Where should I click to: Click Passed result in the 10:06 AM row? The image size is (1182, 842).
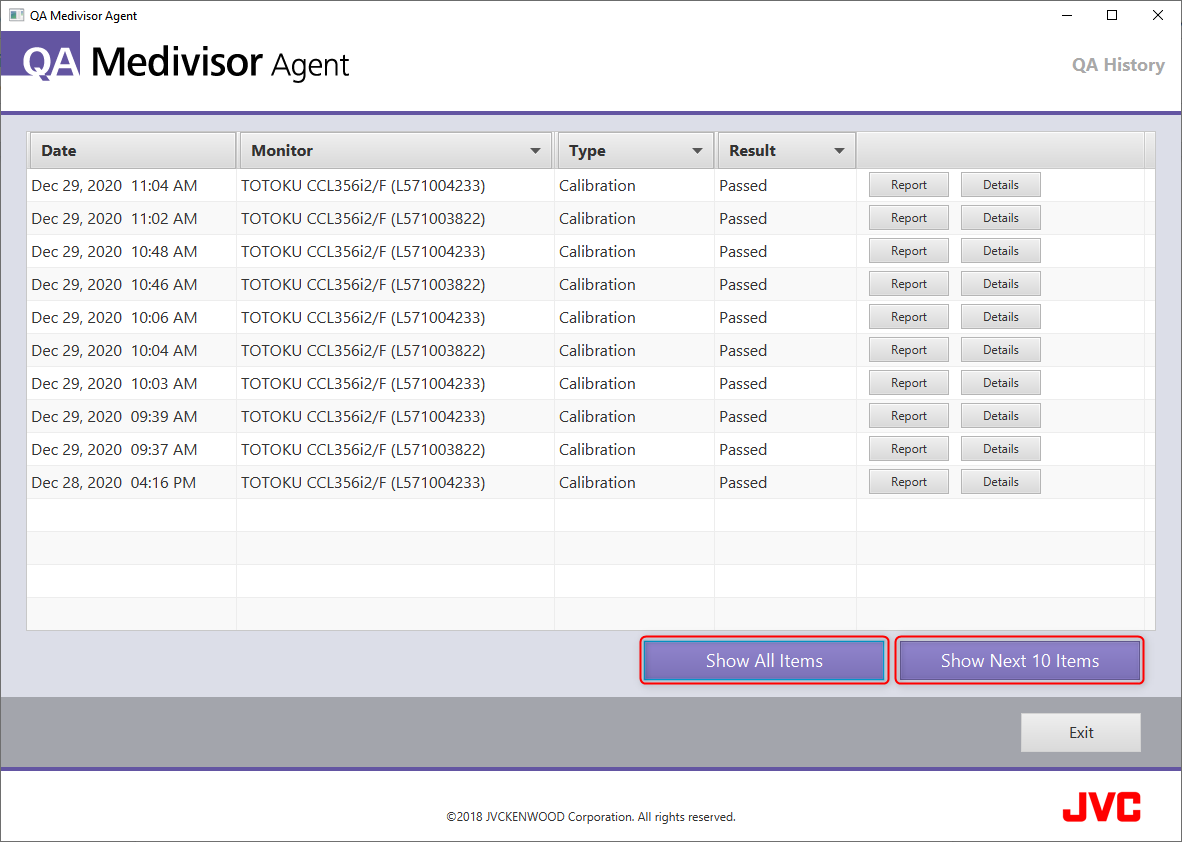coord(743,317)
